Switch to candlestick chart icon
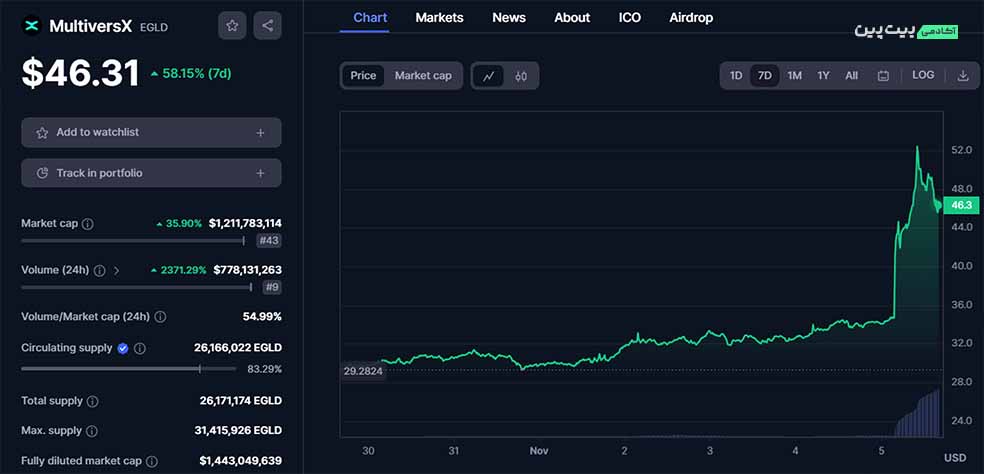 click(x=521, y=76)
